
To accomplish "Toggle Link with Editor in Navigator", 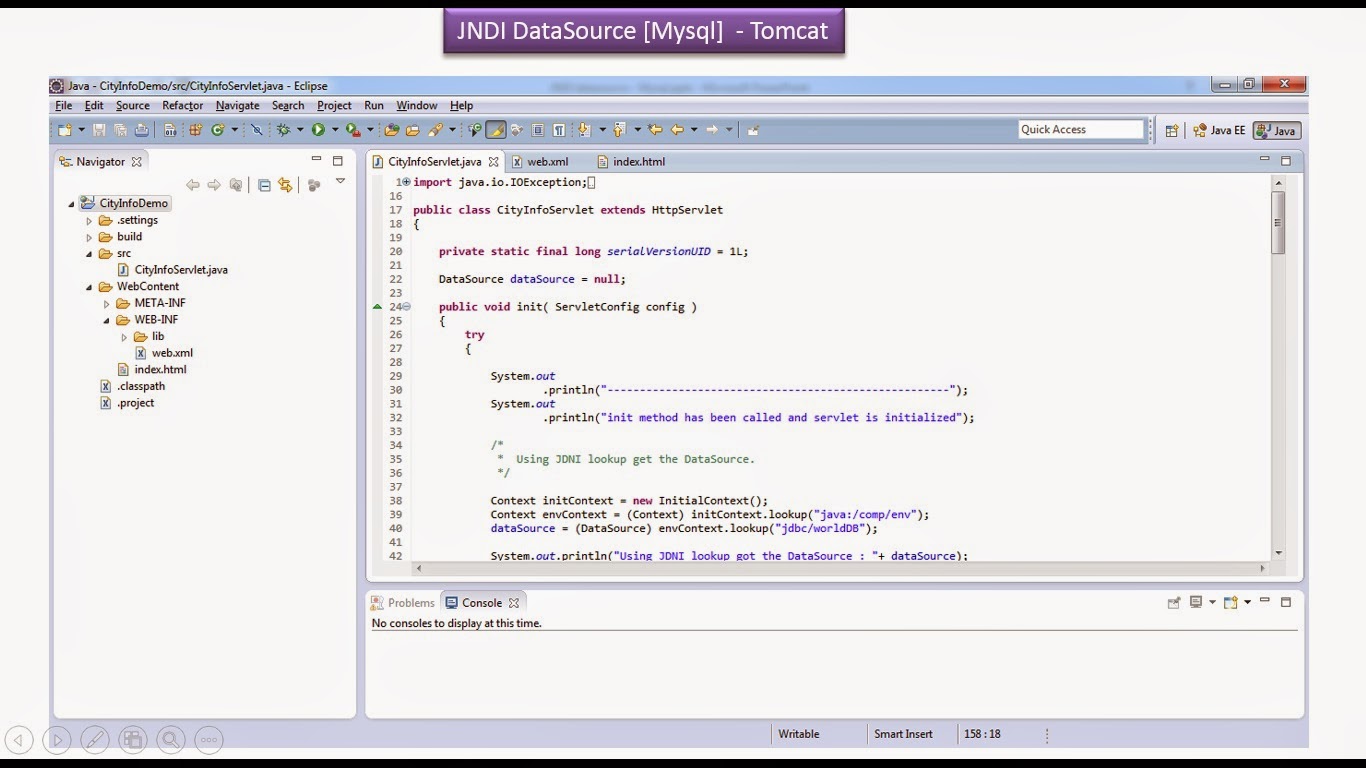I will pos(285,185).
